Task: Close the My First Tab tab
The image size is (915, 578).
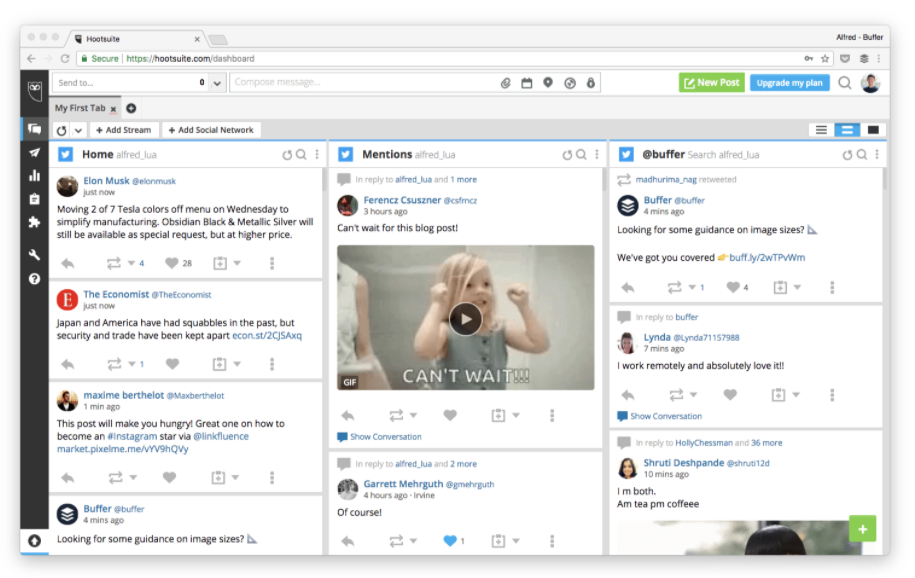Action: [x=113, y=109]
